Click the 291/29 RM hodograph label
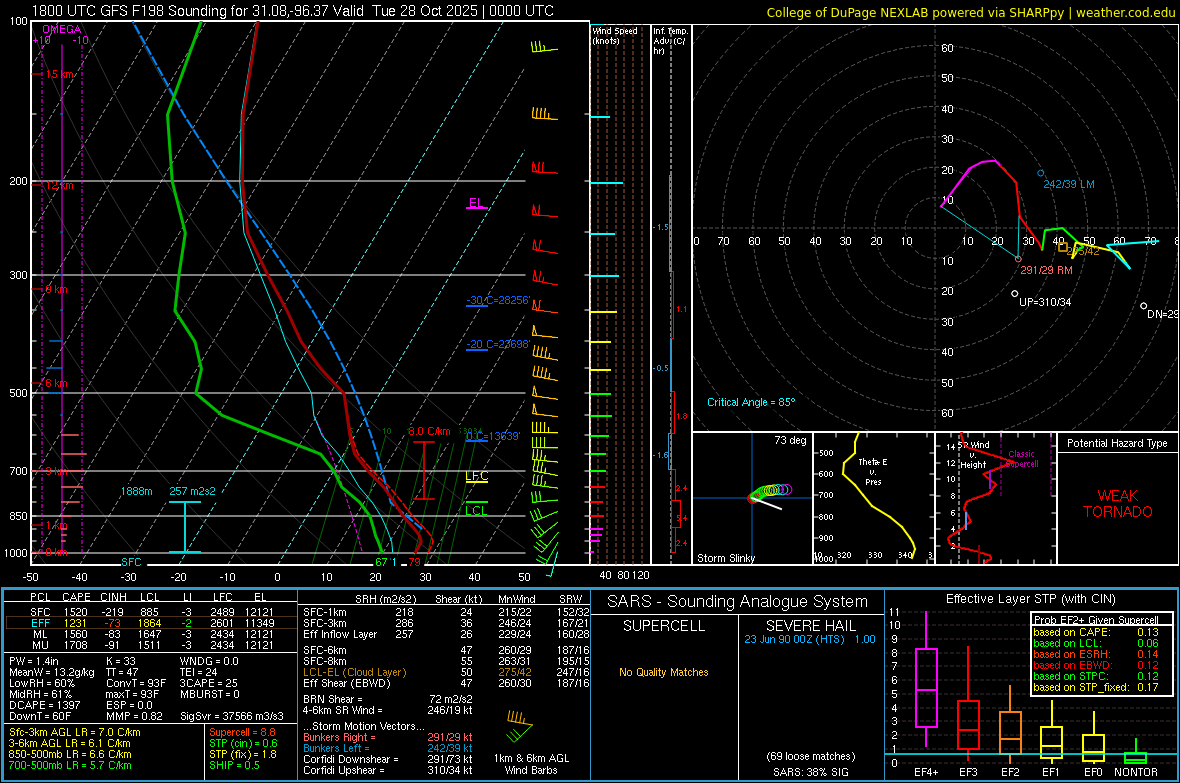The width and height of the screenshot is (1180, 783). coord(1046,270)
